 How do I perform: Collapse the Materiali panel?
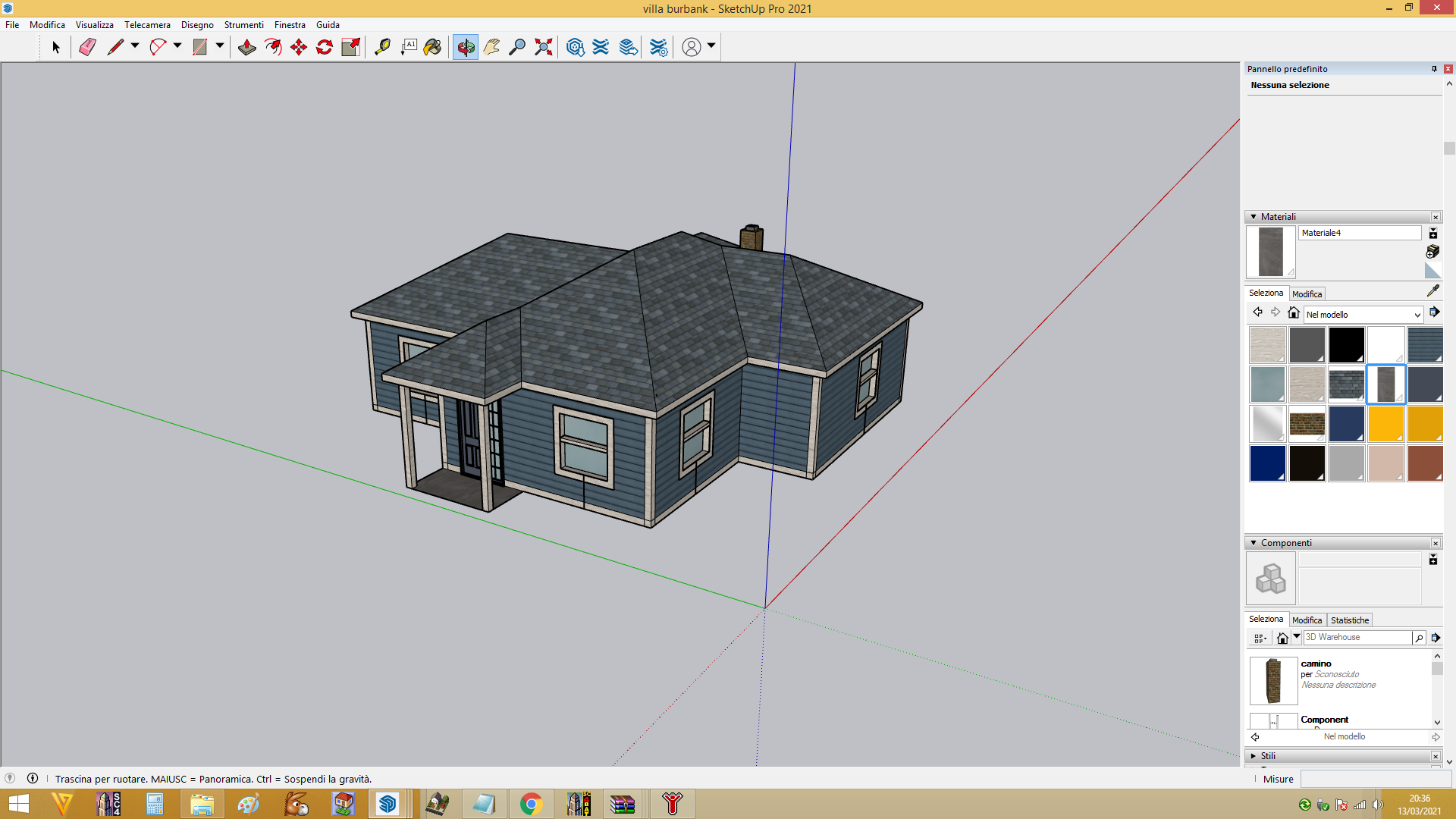(1253, 217)
